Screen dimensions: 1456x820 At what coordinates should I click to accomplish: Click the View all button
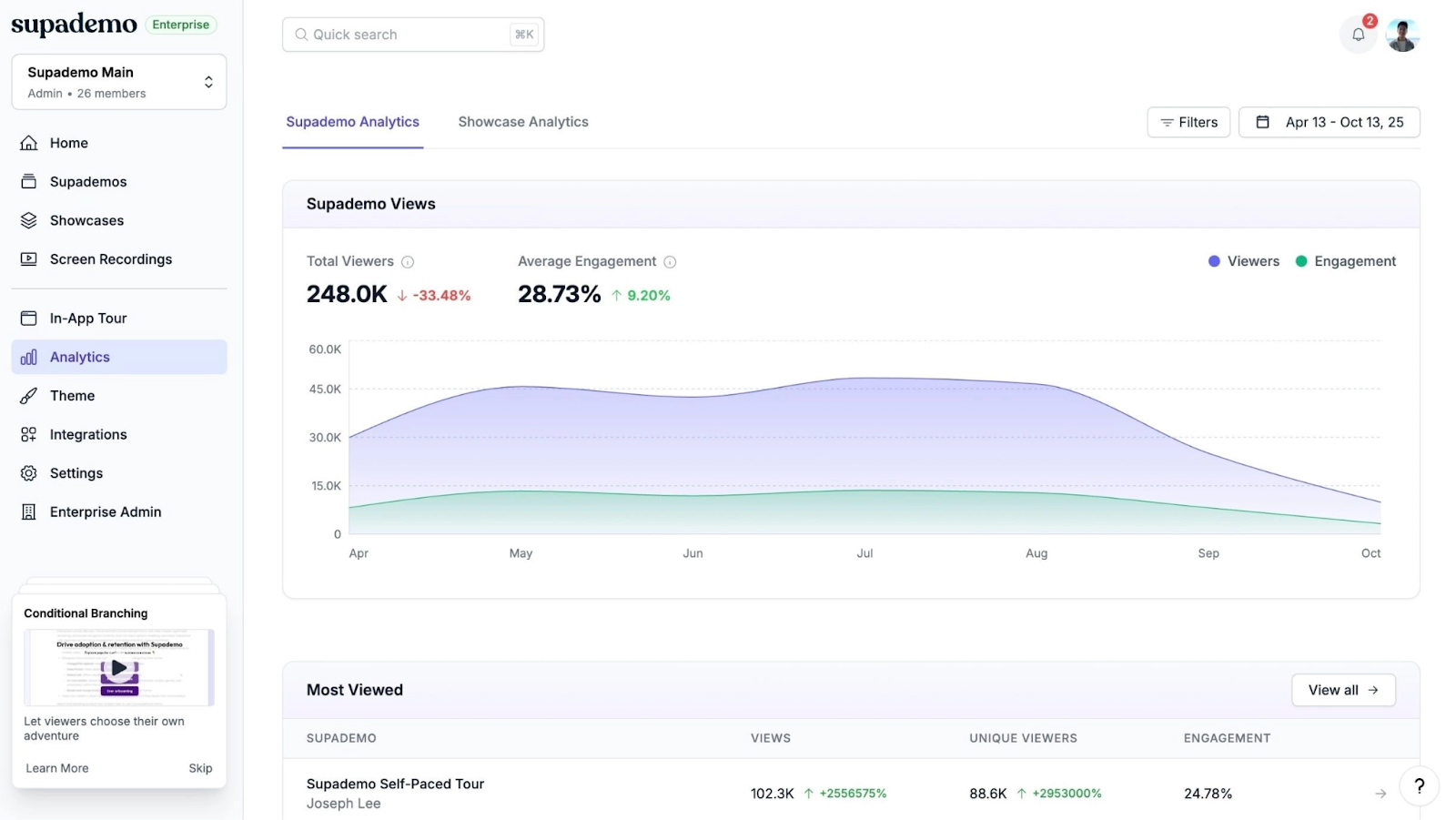tap(1343, 690)
